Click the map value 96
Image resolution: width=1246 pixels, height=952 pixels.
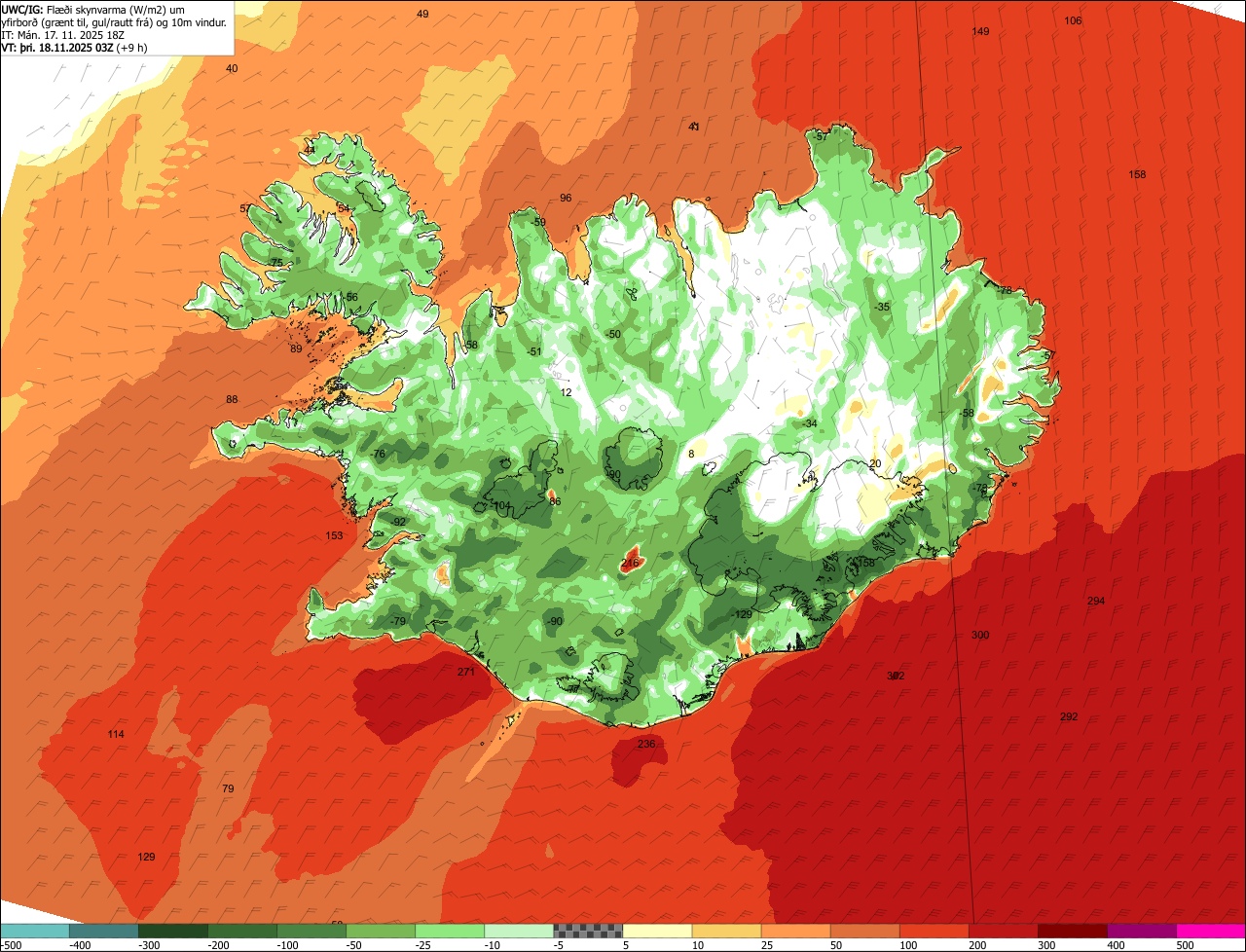click(x=566, y=198)
